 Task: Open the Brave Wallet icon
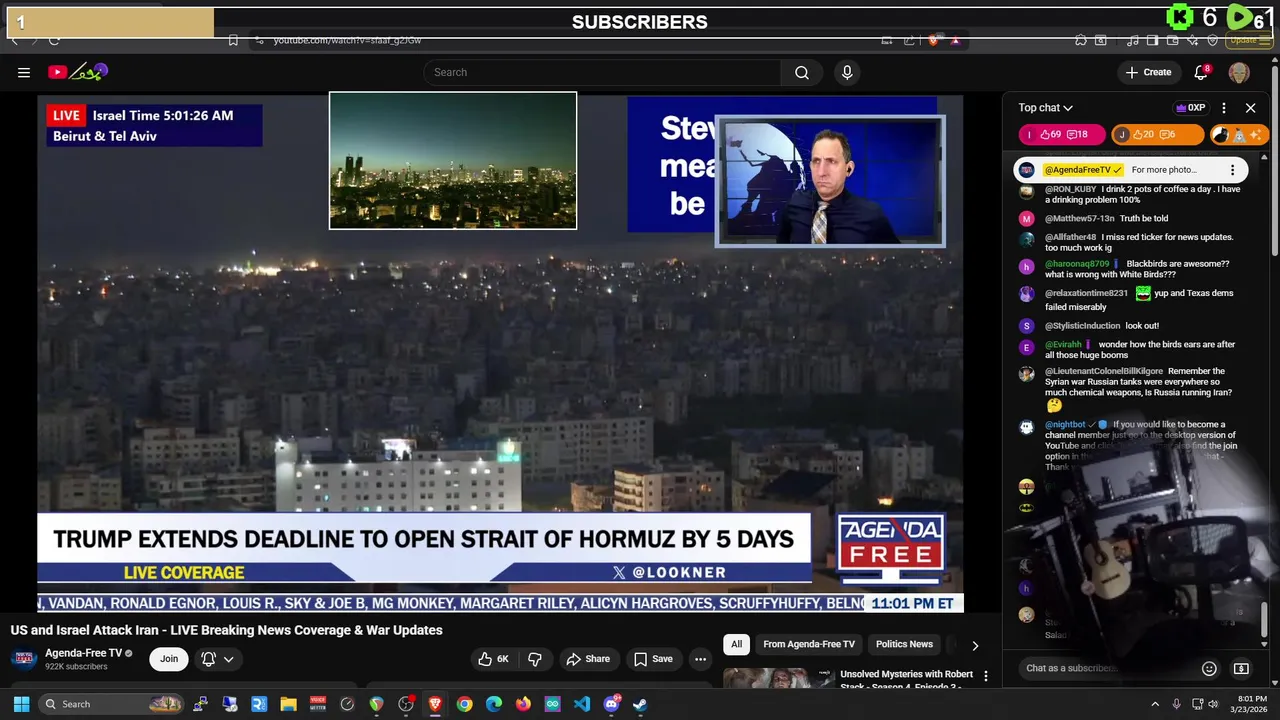pyautogui.click(x=1172, y=40)
